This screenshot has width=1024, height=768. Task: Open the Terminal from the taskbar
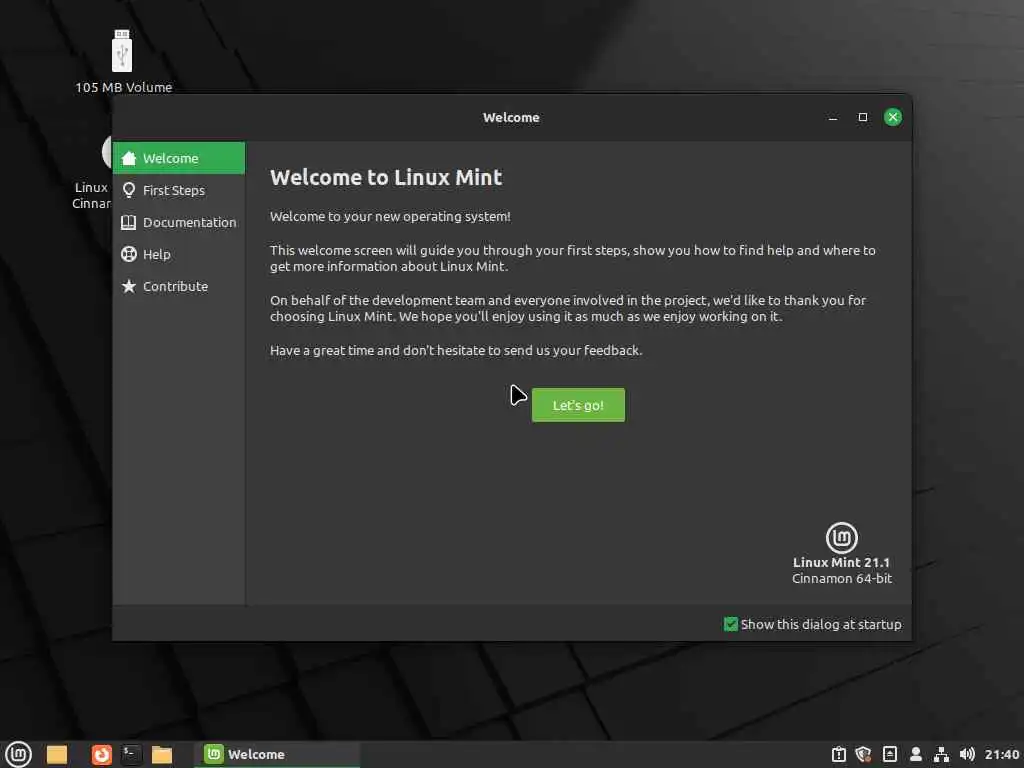tap(131, 754)
